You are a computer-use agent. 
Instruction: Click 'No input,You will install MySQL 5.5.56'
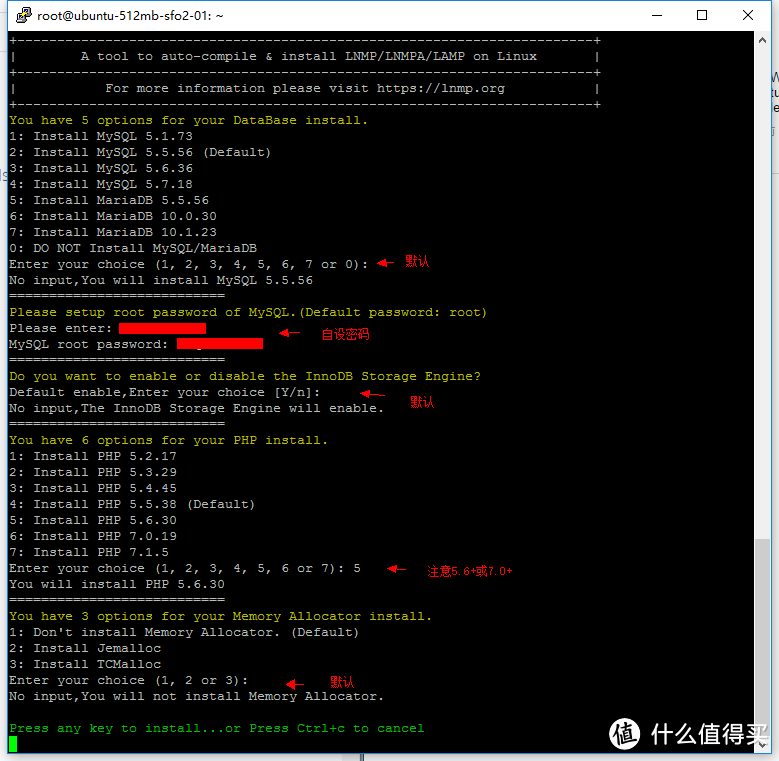[161, 280]
